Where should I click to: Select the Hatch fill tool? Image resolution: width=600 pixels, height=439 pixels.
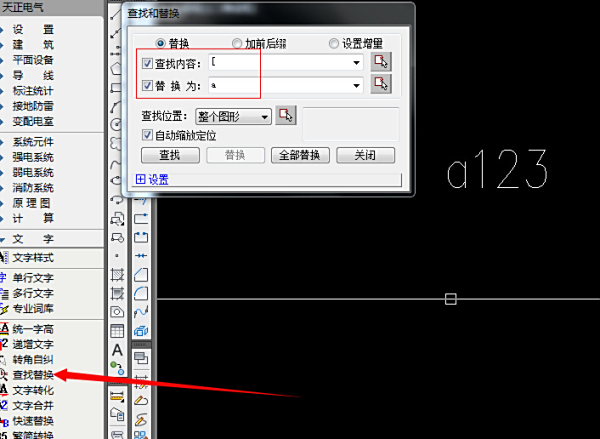coord(117,275)
